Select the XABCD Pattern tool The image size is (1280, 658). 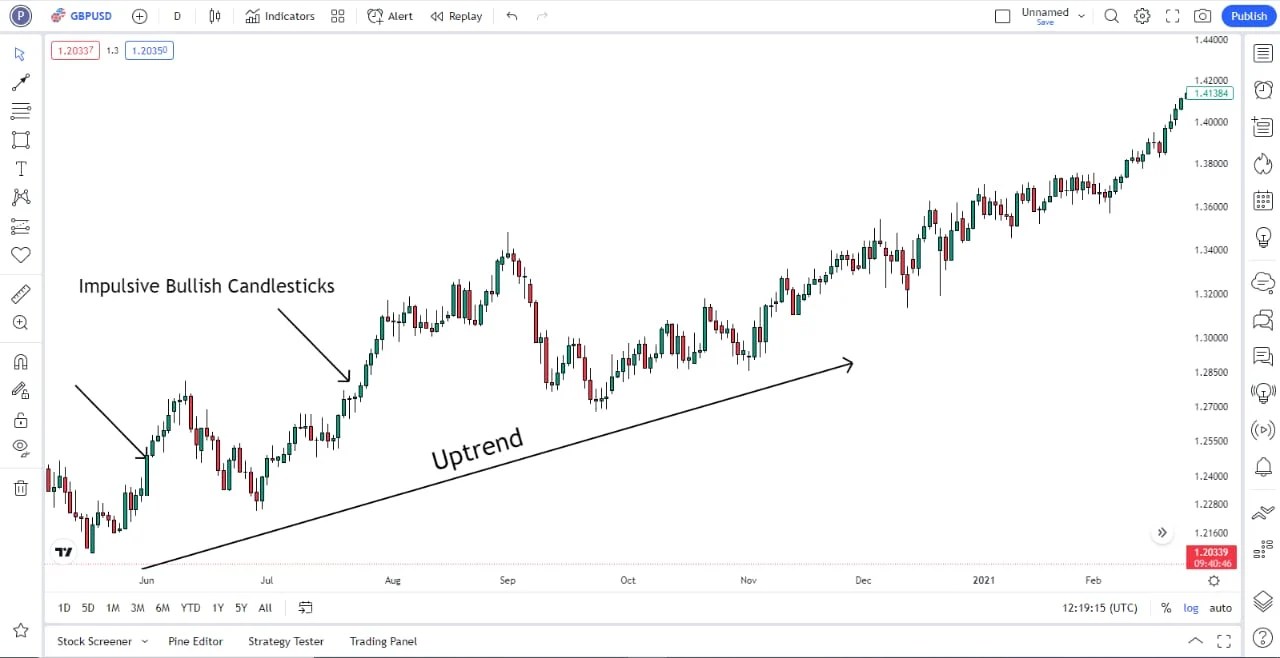click(20, 197)
